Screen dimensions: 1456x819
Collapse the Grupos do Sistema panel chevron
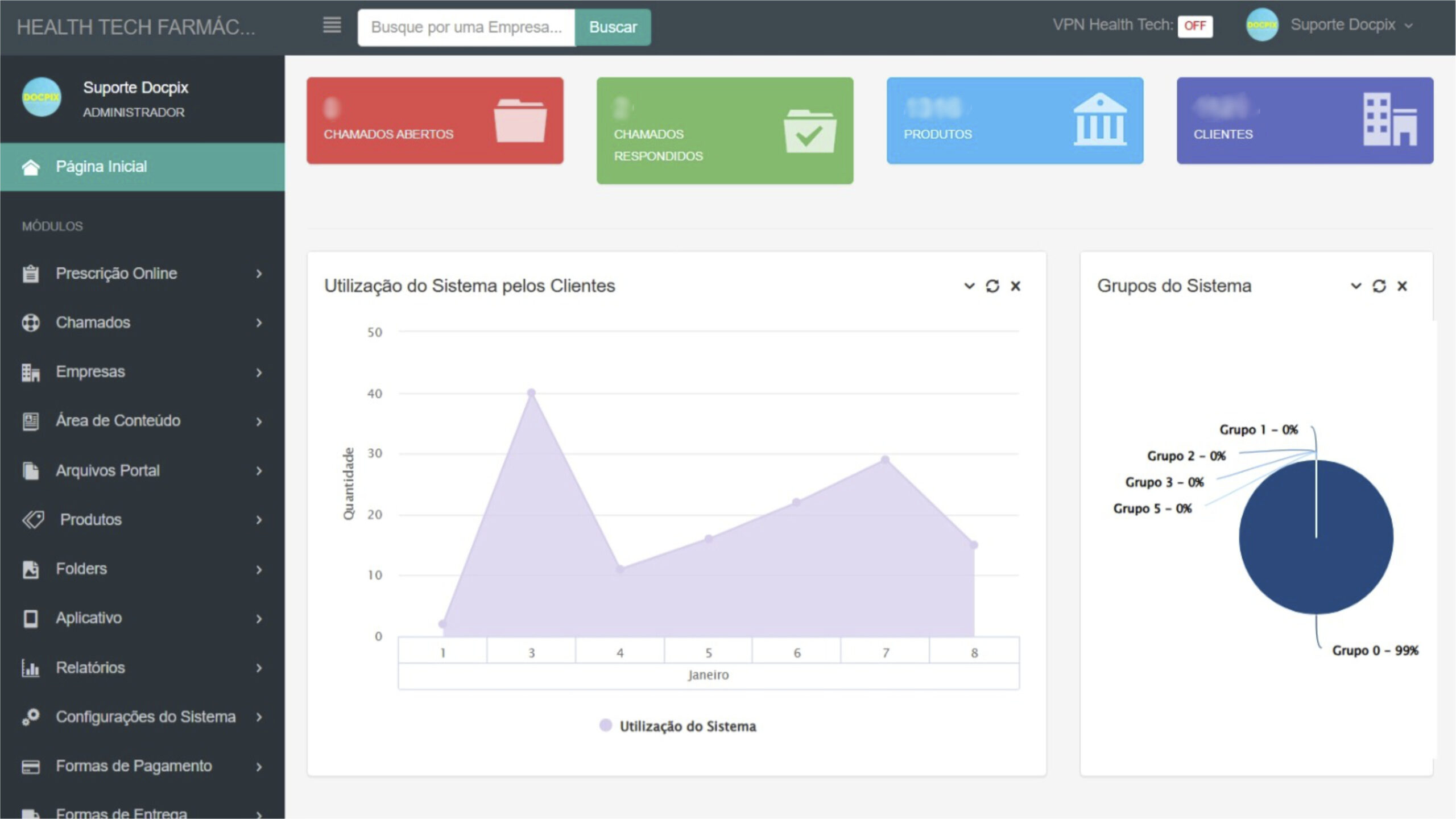[1356, 286]
